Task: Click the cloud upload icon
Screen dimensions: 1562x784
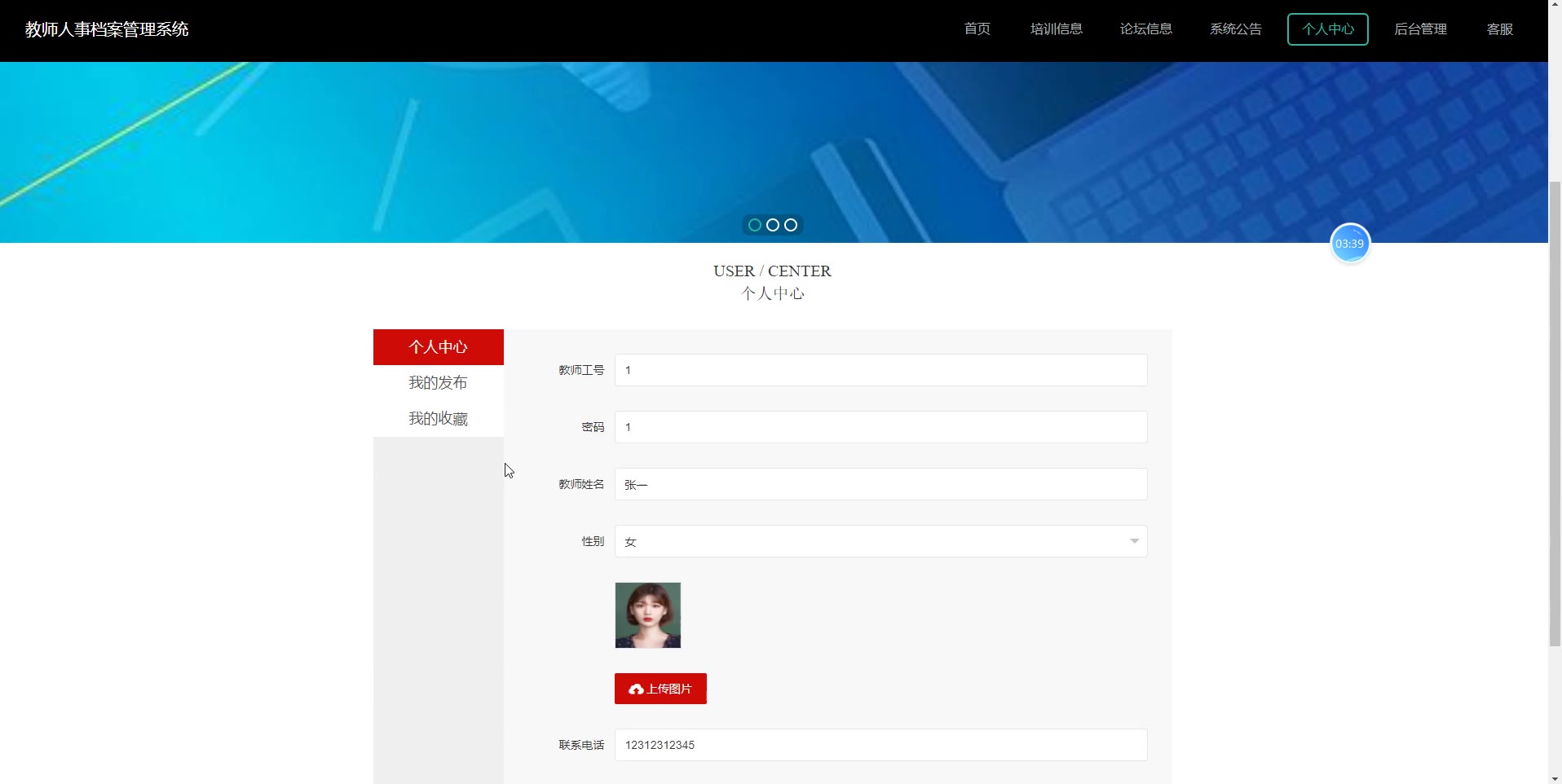Action: (636, 689)
